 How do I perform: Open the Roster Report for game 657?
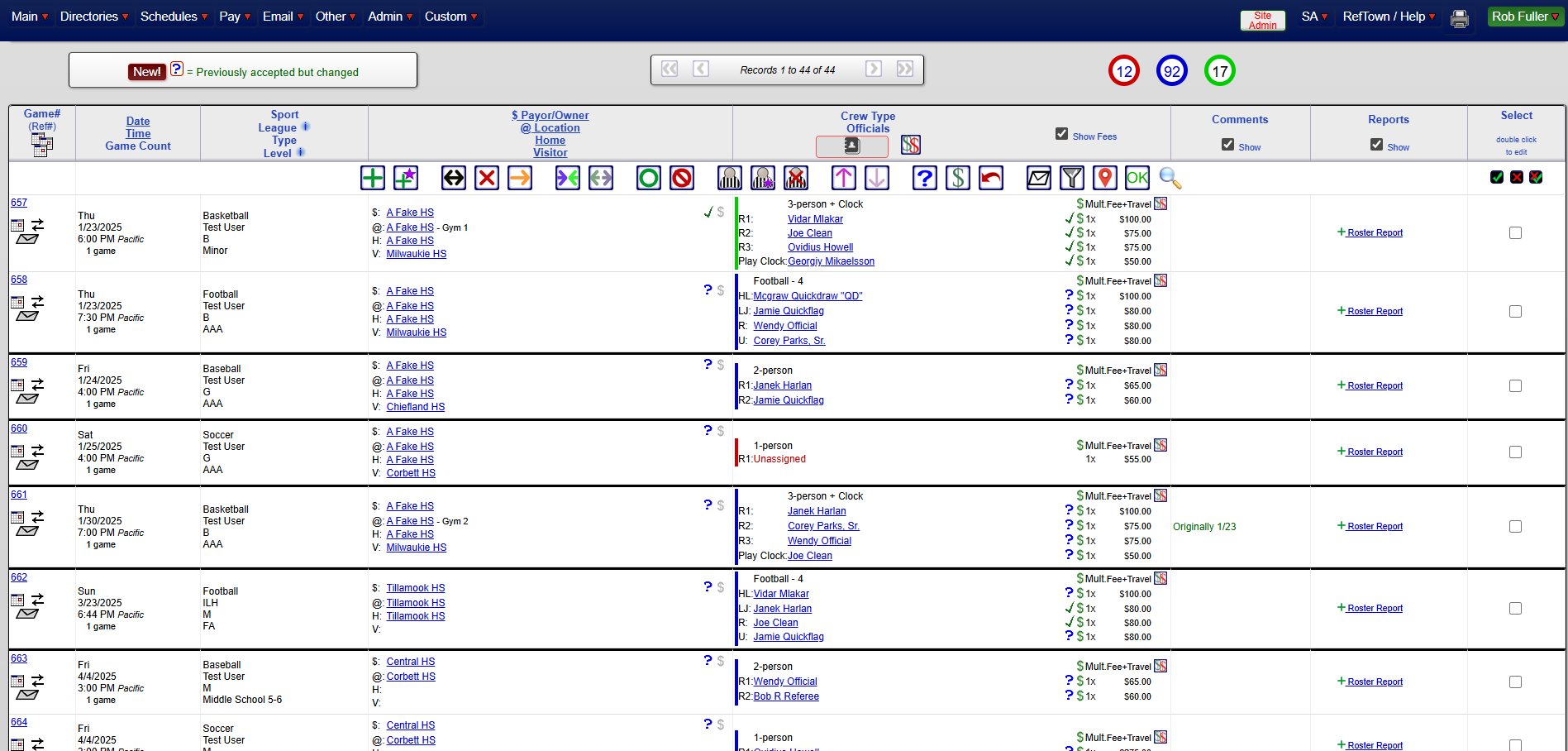1375,232
